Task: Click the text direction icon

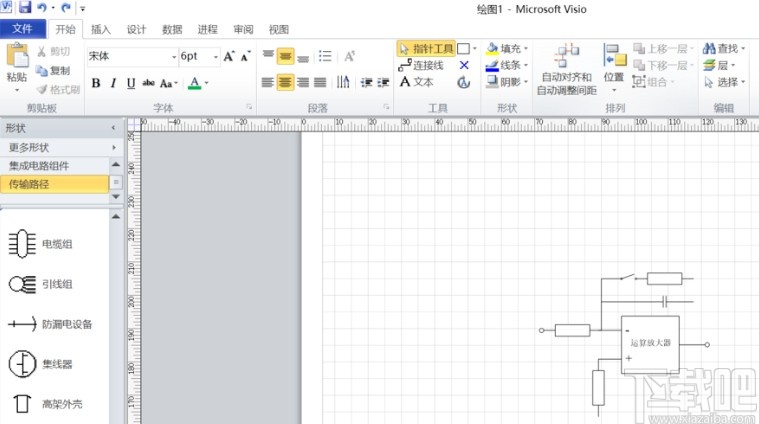Action: (343, 82)
